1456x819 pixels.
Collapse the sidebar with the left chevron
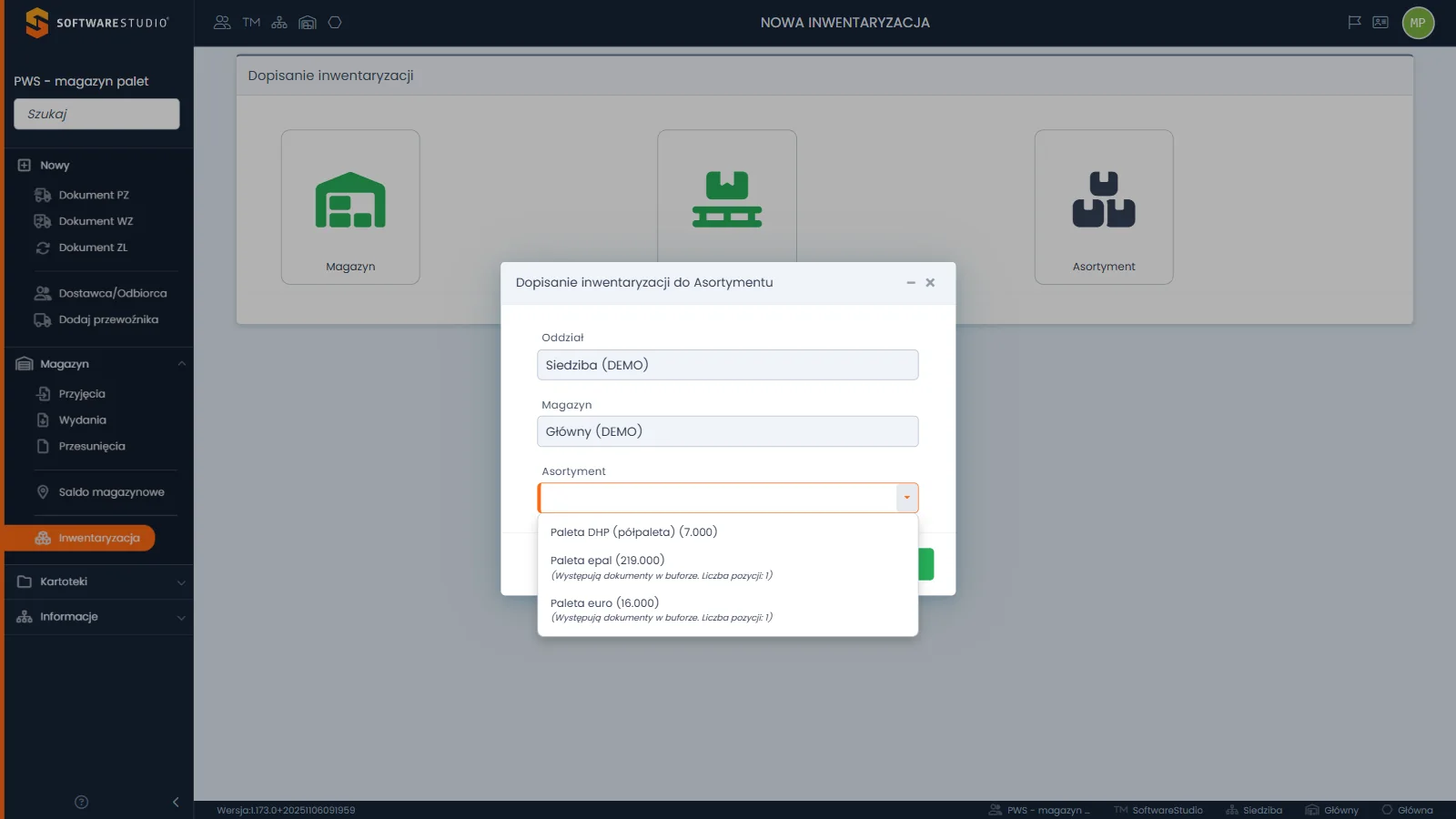pyautogui.click(x=176, y=802)
